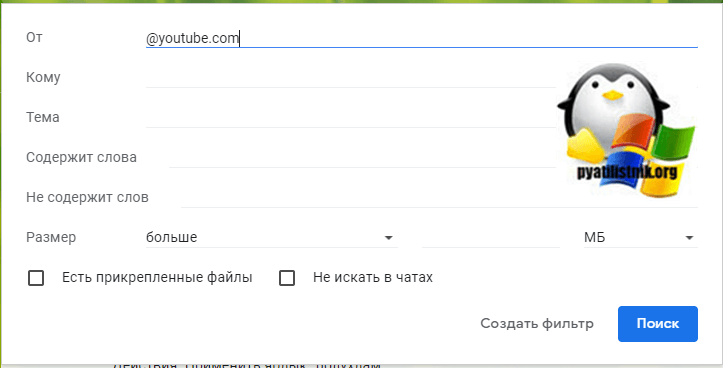Click the От label text
The height and width of the screenshot is (368, 723).
coord(35,37)
